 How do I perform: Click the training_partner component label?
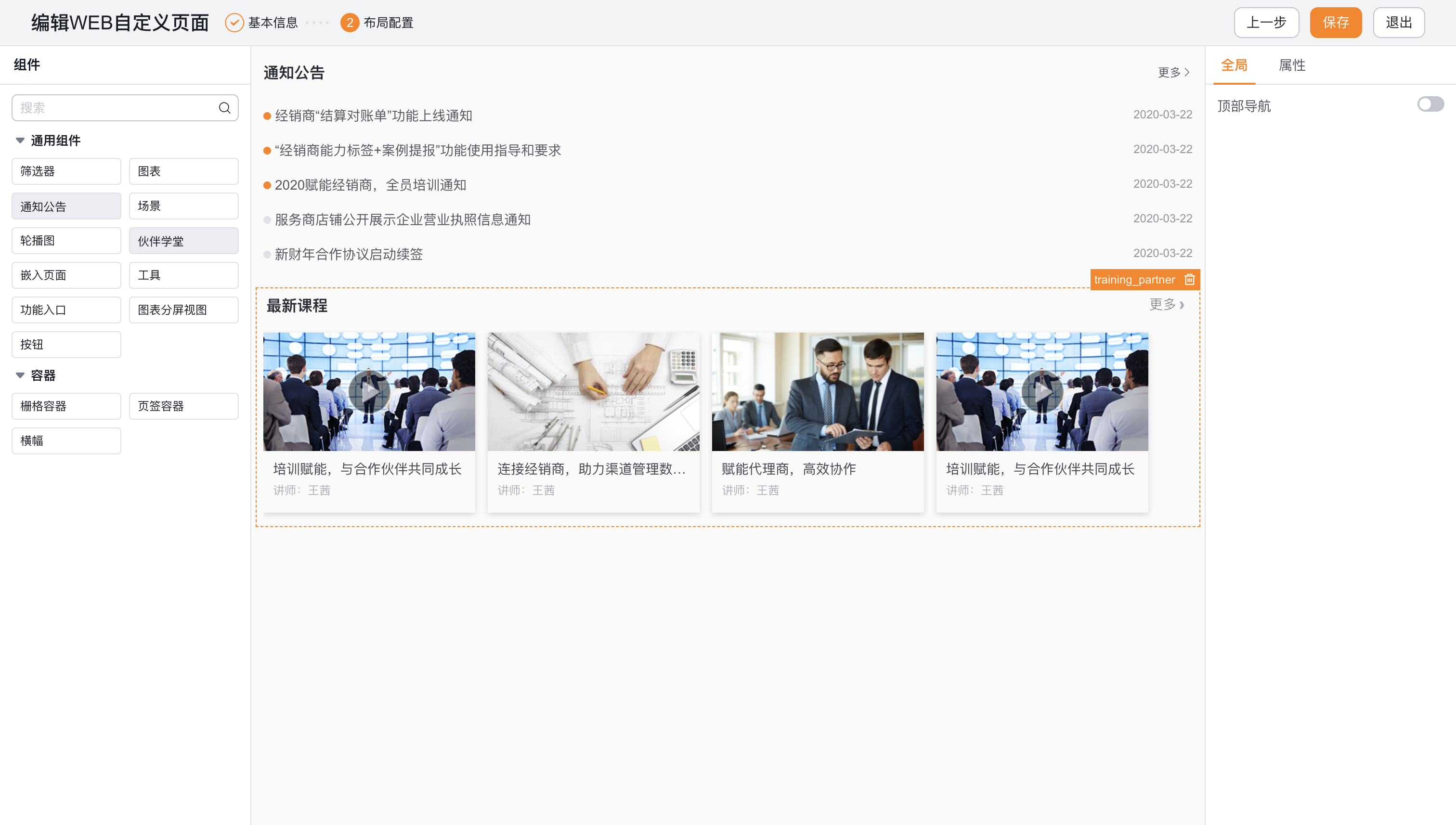point(1135,279)
